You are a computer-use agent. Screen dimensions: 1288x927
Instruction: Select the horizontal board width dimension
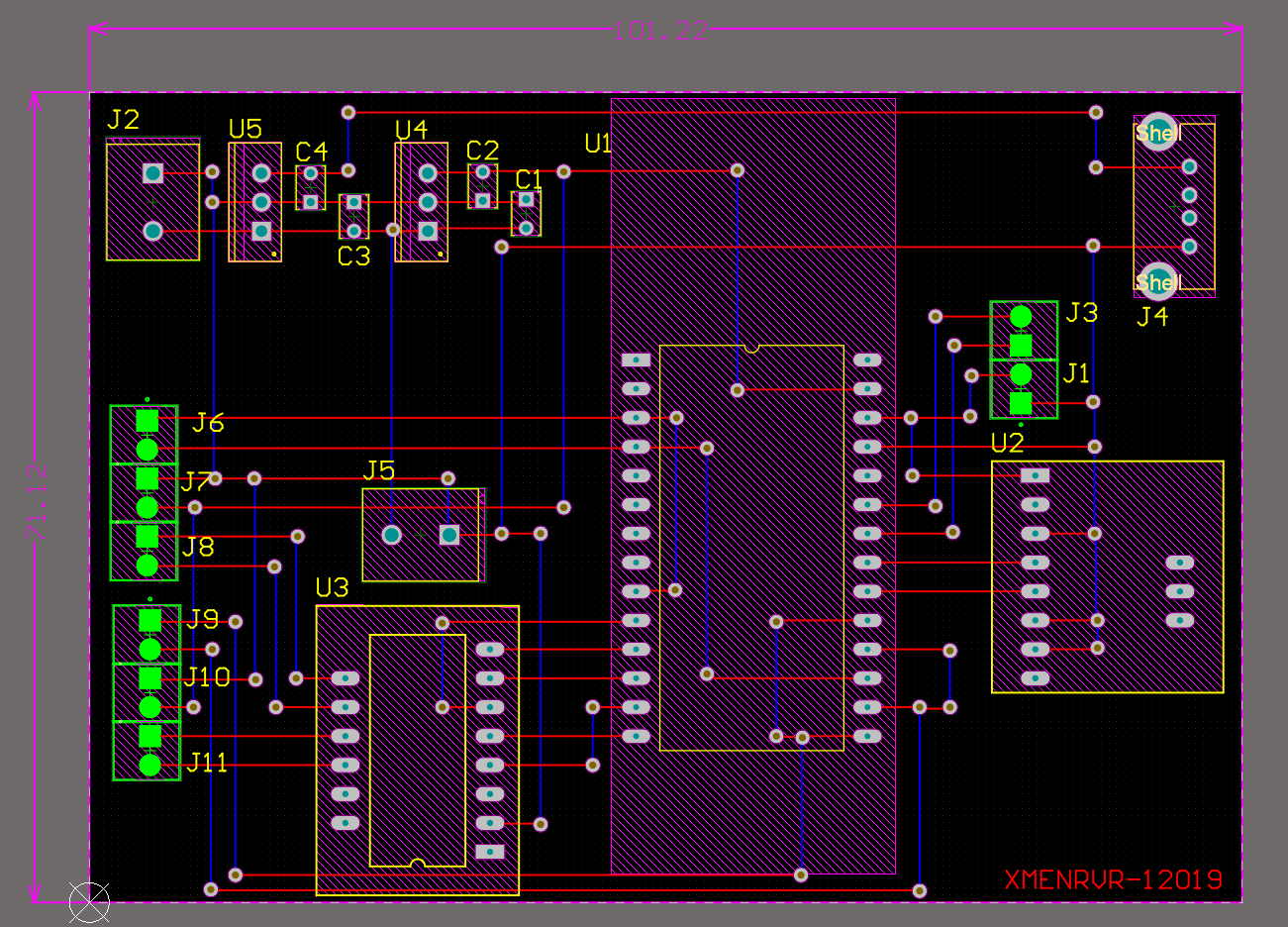(x=663, y=31)
